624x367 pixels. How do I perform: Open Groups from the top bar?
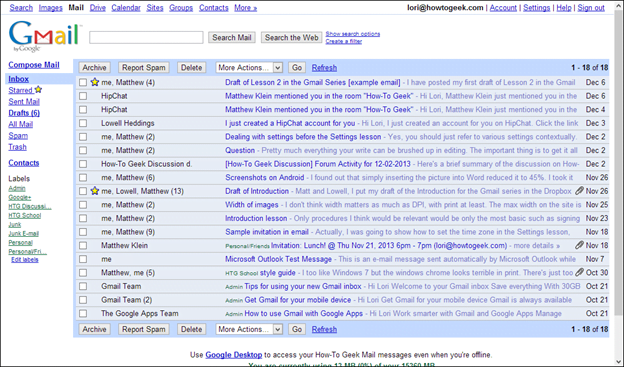(181, 8)
